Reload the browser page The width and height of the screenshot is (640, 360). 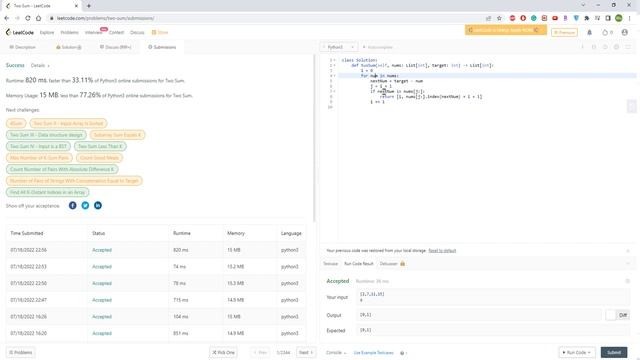pyautogui.click(x=28, y=18)
